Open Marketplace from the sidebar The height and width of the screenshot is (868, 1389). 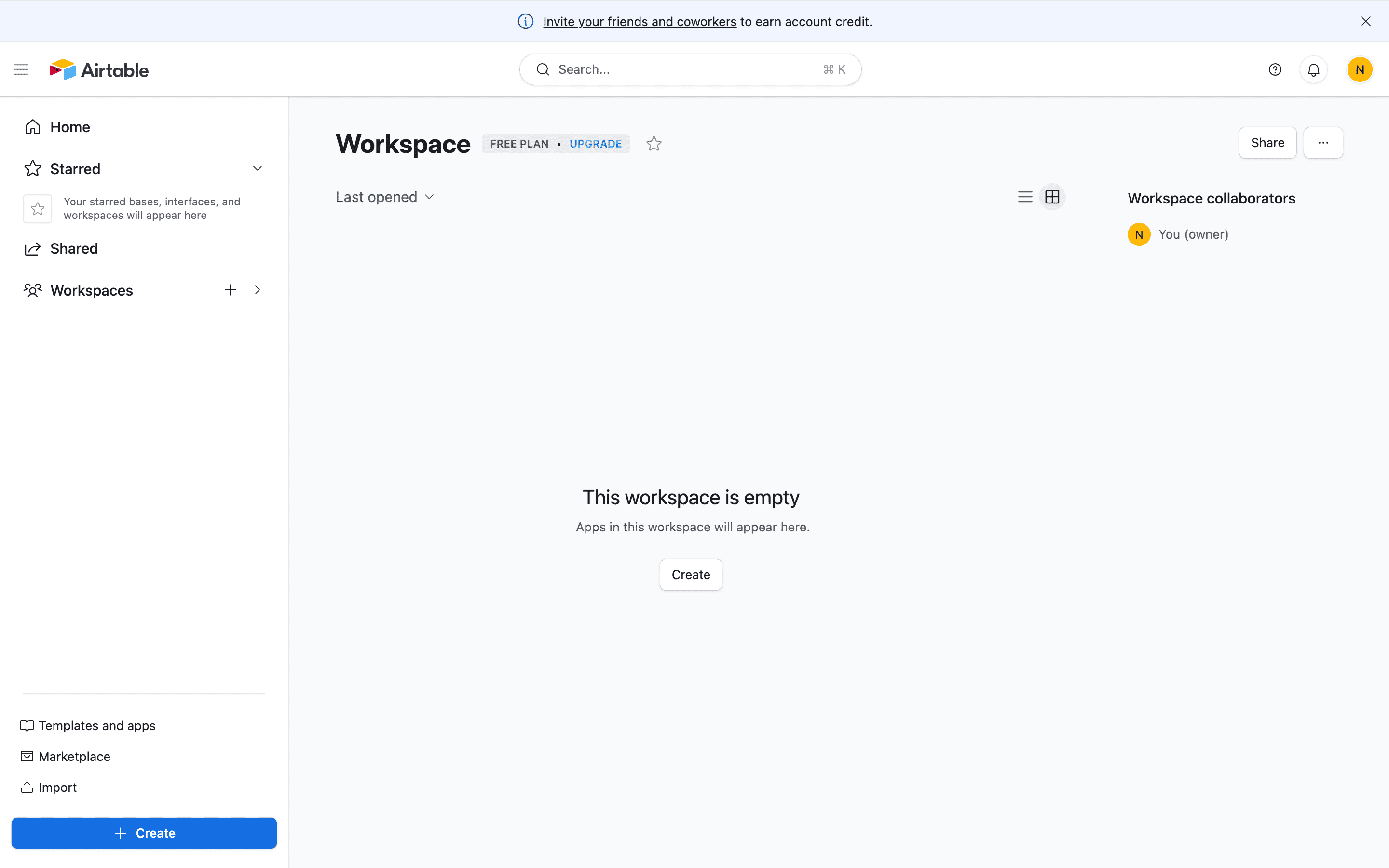(66, 757)
